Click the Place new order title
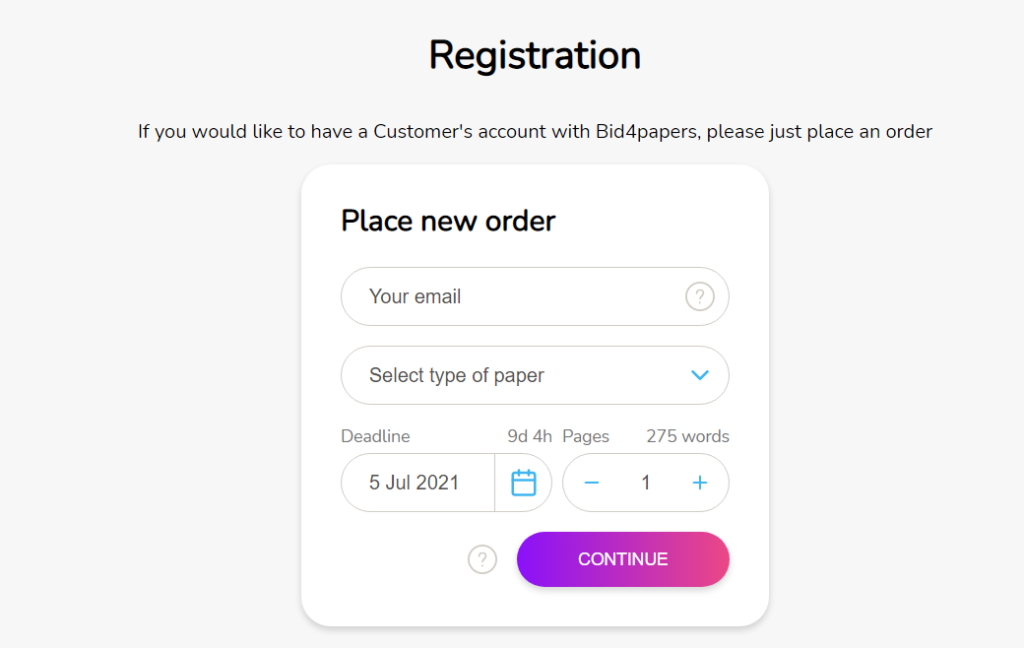Viewport: 1024px width, 648px height. [448, 221]
